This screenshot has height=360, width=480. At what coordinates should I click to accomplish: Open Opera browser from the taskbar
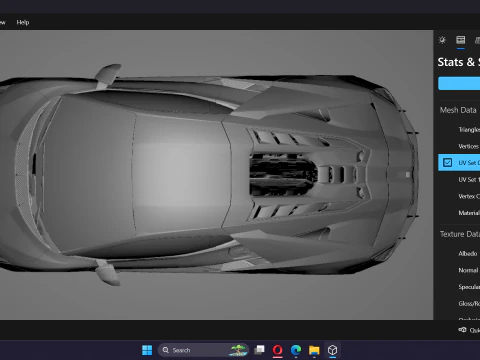pyautogui.click(x=278, y=350)
